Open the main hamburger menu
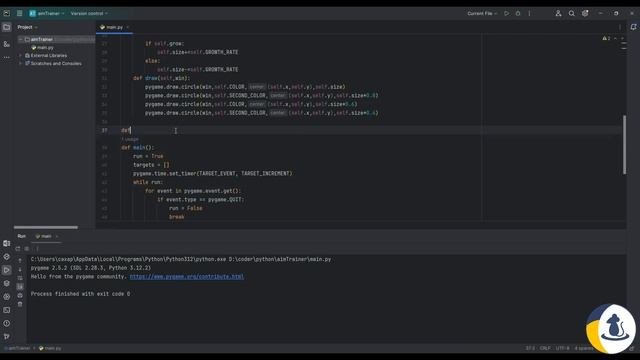 pyautogui.click(x=19, y=13)
